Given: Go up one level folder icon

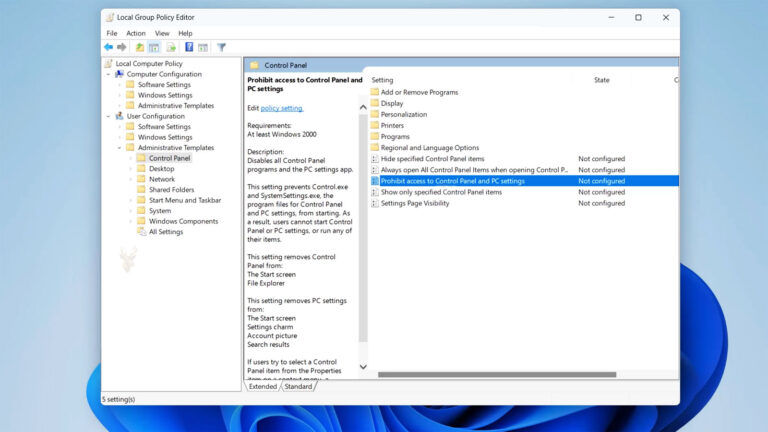Looking at the screenshot, I should [x=140, y=48].
